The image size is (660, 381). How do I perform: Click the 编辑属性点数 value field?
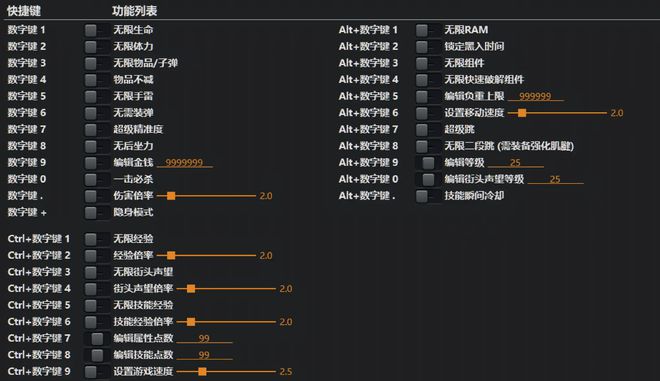click(x=204, y=338)
